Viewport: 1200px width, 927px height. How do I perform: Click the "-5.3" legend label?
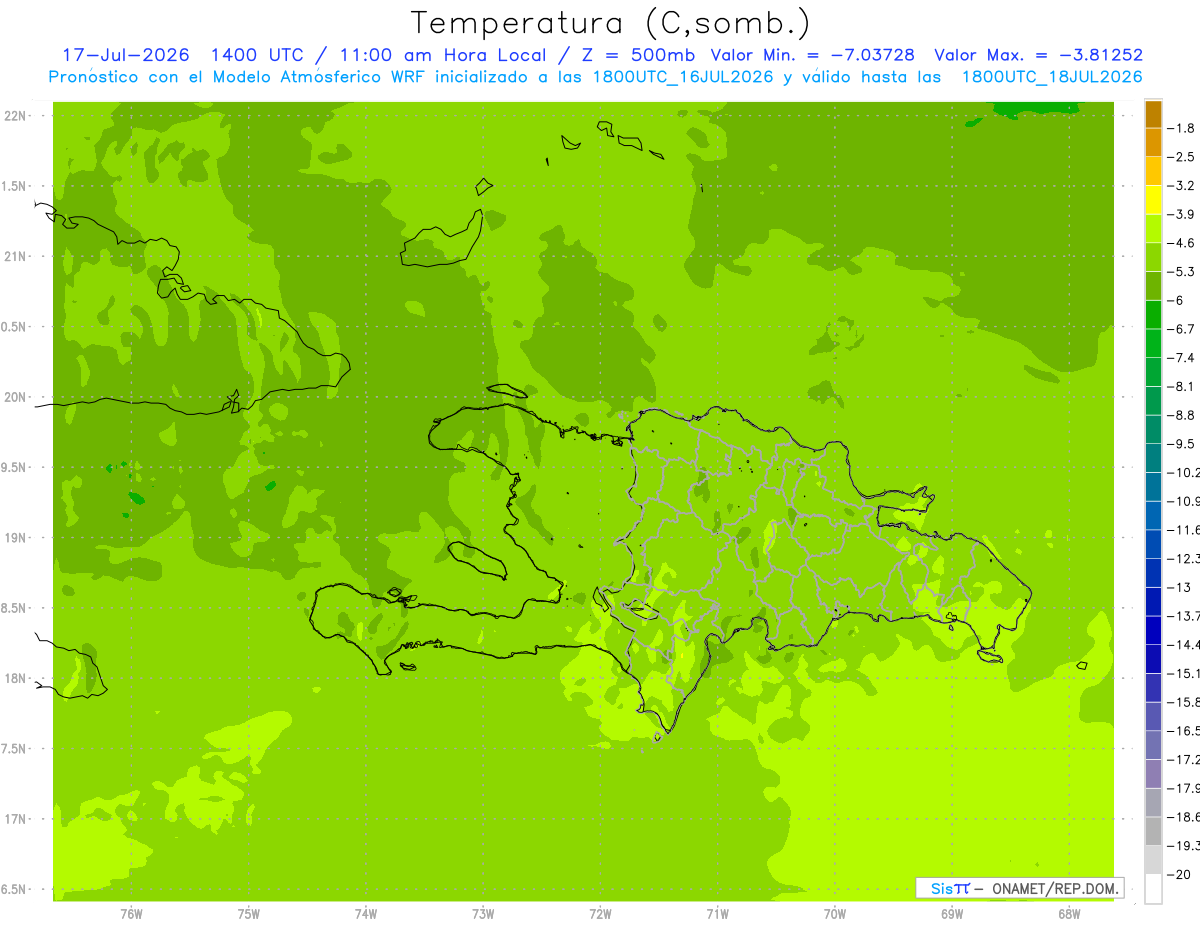coord(1182,272)
